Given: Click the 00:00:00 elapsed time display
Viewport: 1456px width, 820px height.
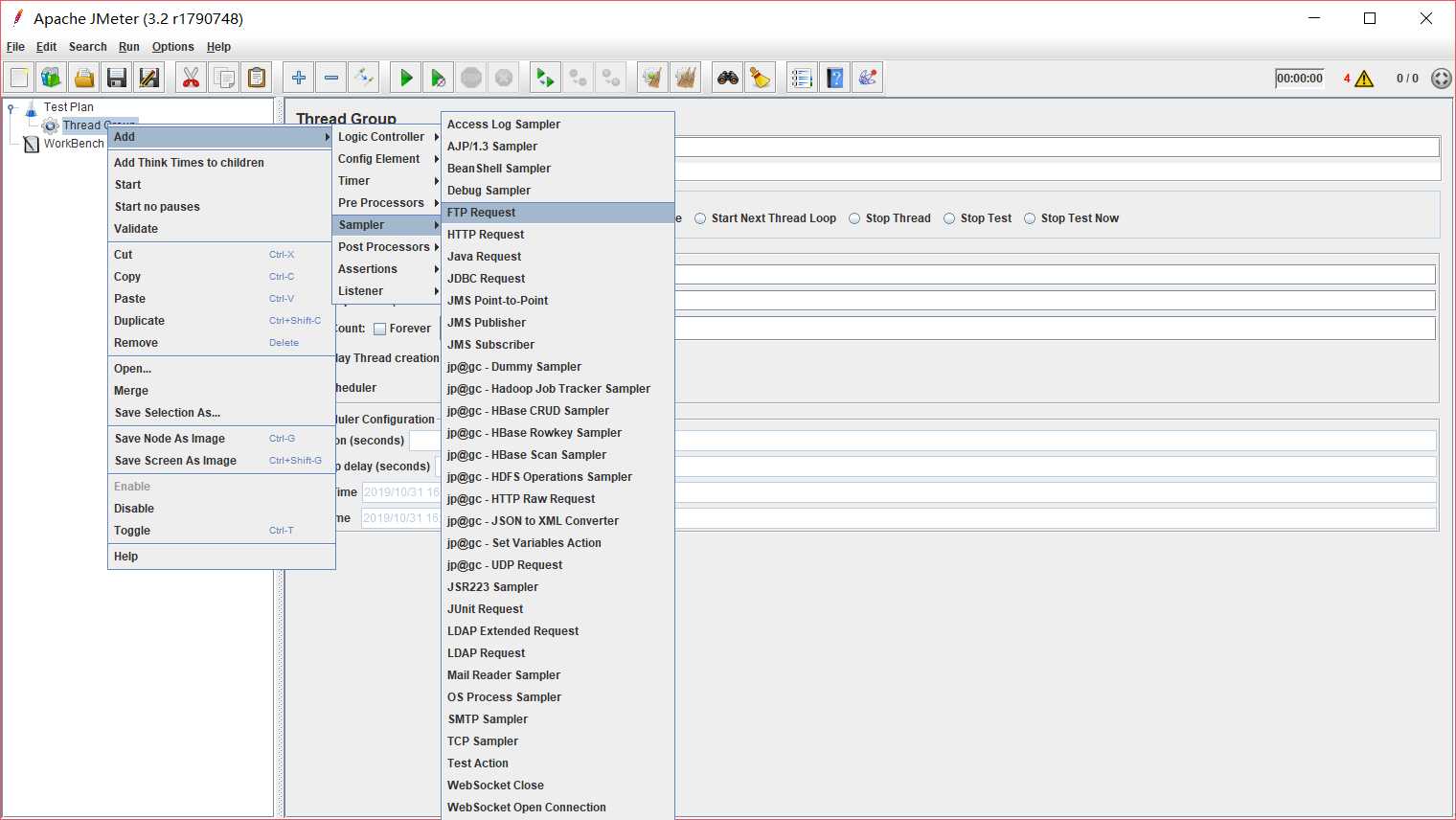Looking at the screenshot, I should 1300,79.
